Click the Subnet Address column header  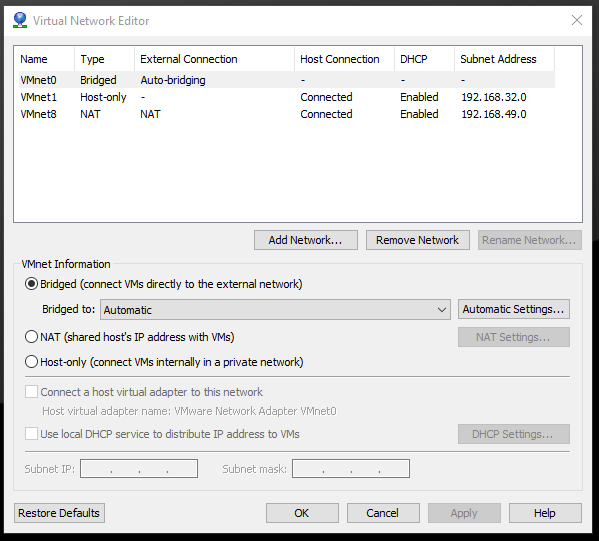[x=504, y=59]
